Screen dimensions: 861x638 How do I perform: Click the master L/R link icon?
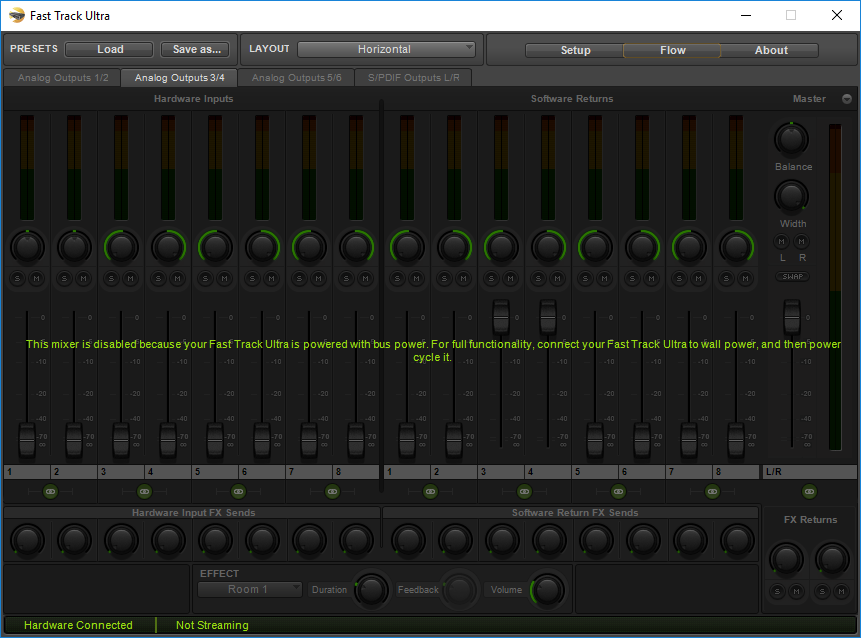(809, 491)
